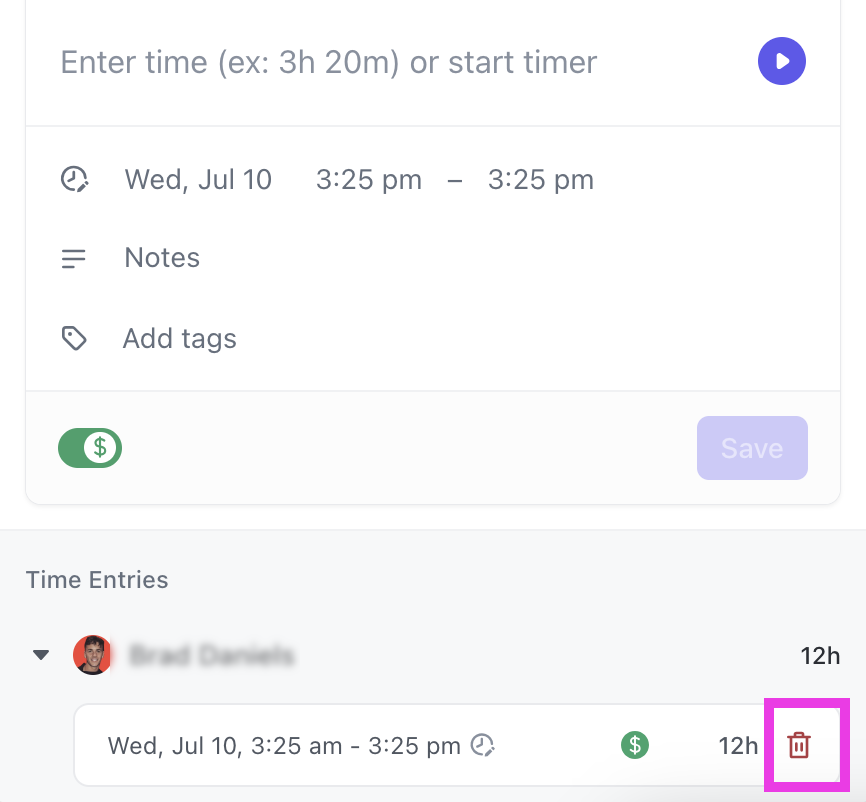866x802 pixels.
Task: Collapse the Brad Daniels time entries group
Action: coord(41,655)
